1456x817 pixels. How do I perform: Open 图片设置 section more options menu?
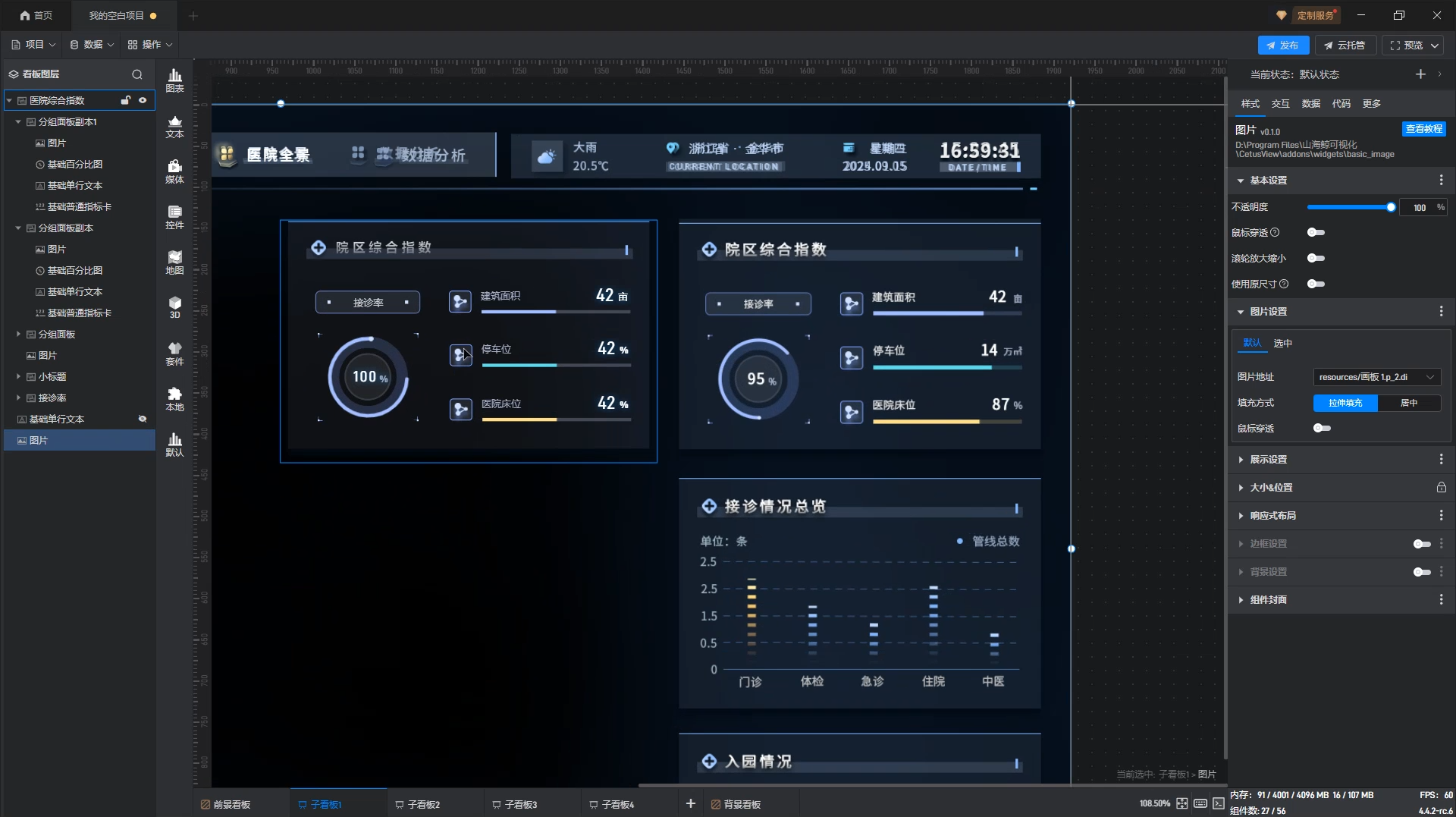click(x=1442, y=312)
